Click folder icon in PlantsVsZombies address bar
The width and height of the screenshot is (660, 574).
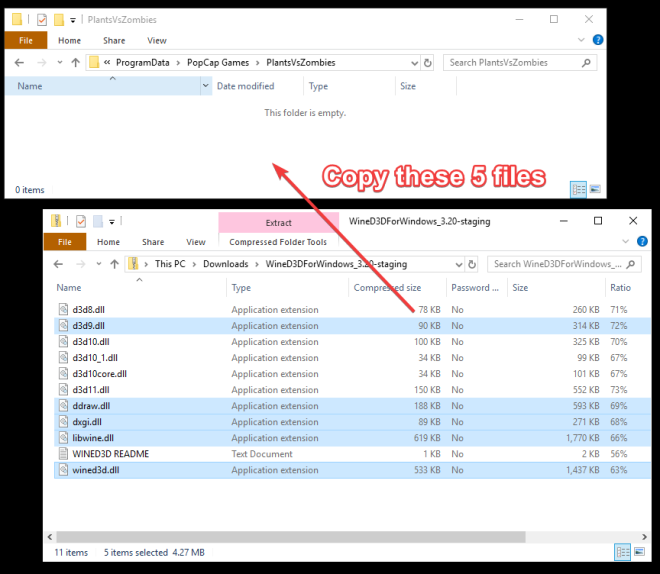coord(94,62)
